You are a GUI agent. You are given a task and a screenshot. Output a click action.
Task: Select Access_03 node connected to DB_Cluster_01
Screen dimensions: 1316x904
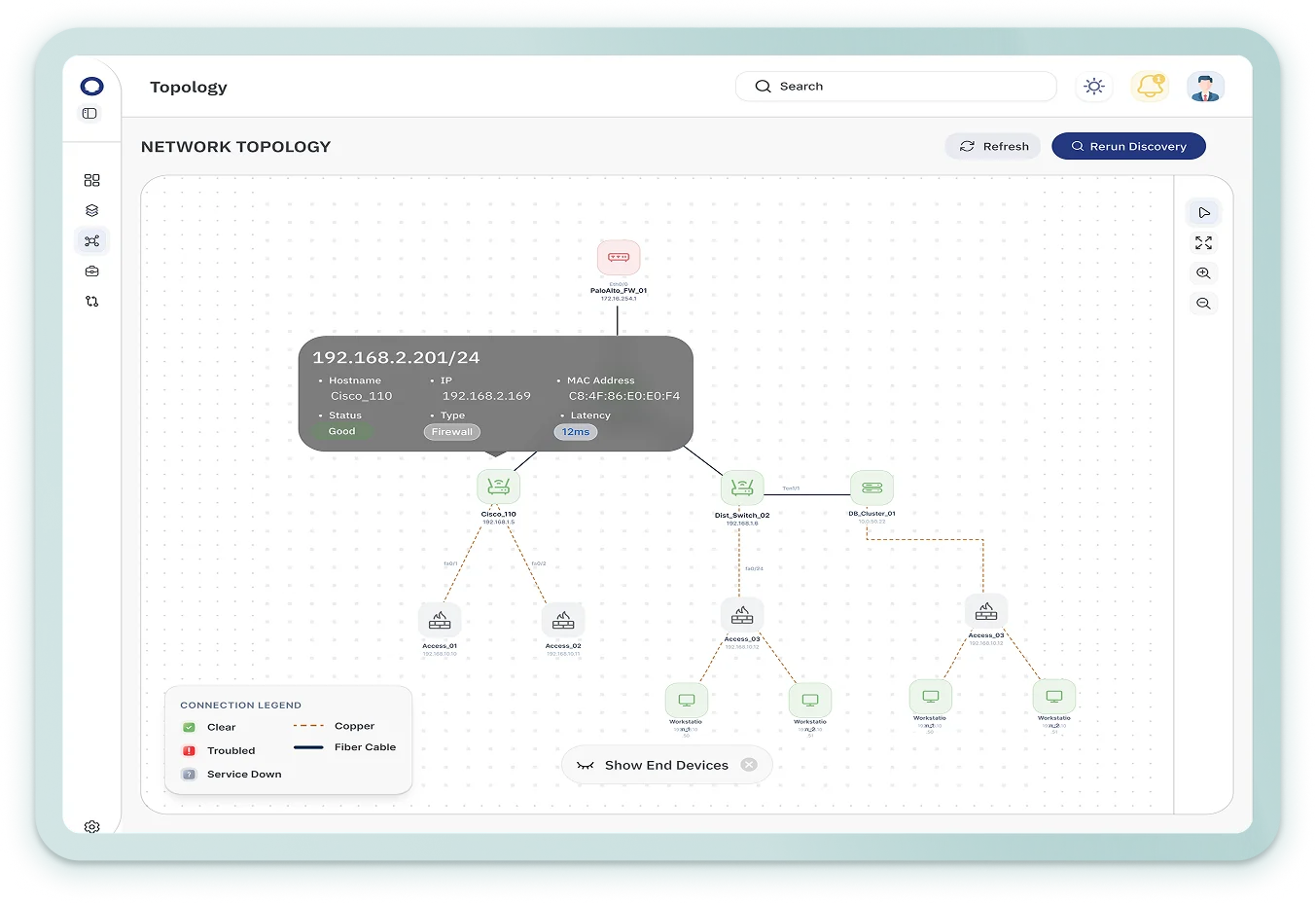(x=986, y=612)
